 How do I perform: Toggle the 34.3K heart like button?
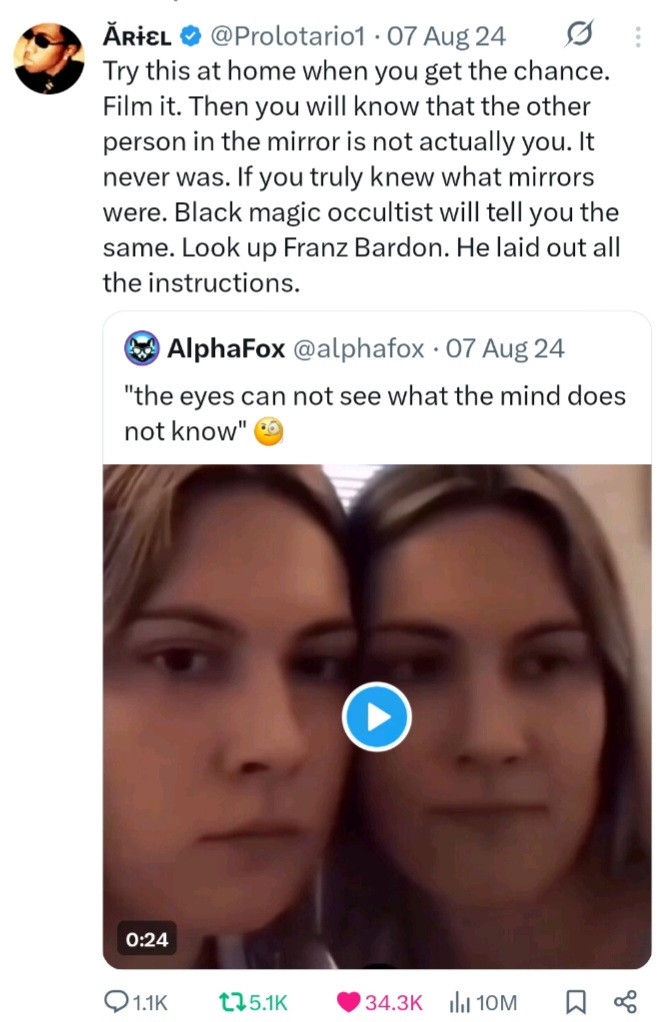tap(379, 1002)
